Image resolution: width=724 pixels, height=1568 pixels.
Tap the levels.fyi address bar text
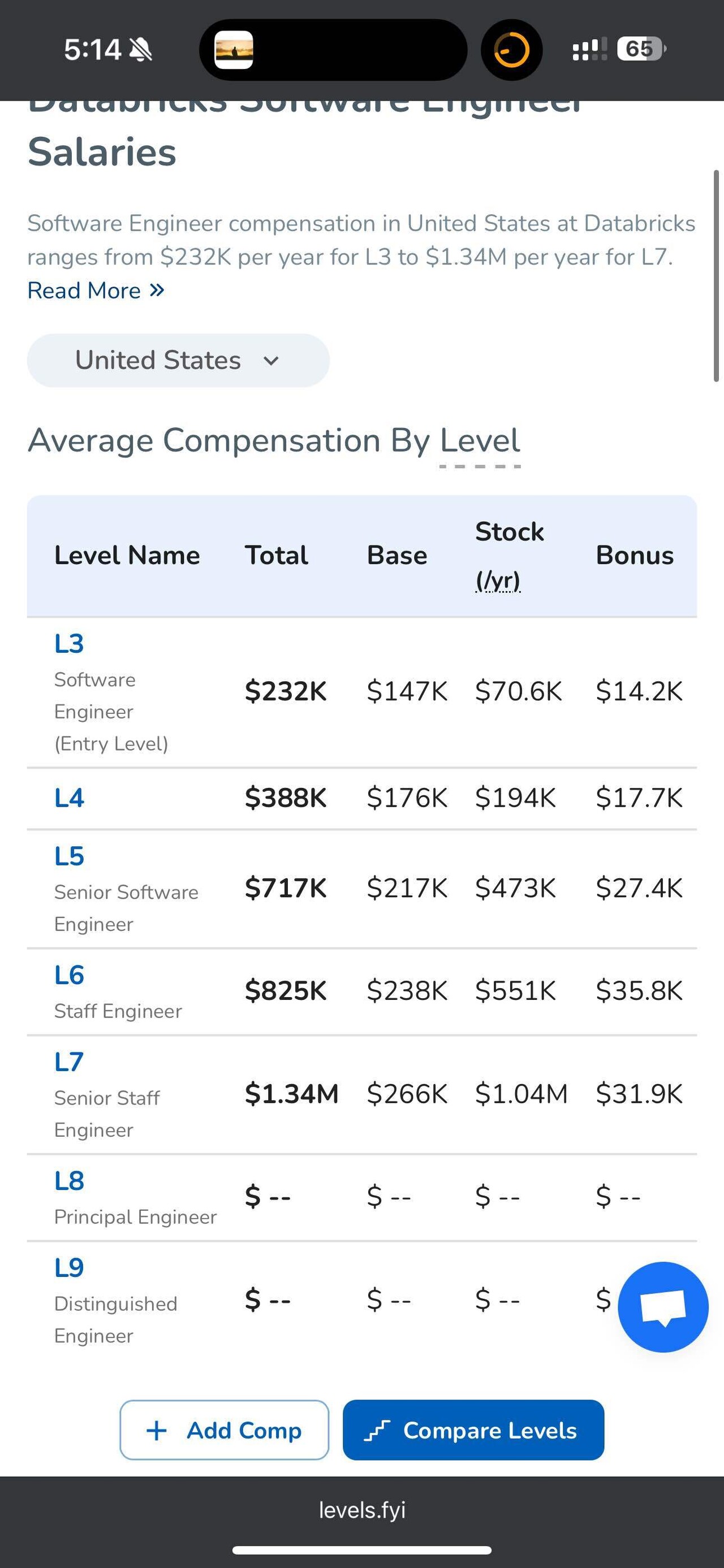pos(361,1510)
